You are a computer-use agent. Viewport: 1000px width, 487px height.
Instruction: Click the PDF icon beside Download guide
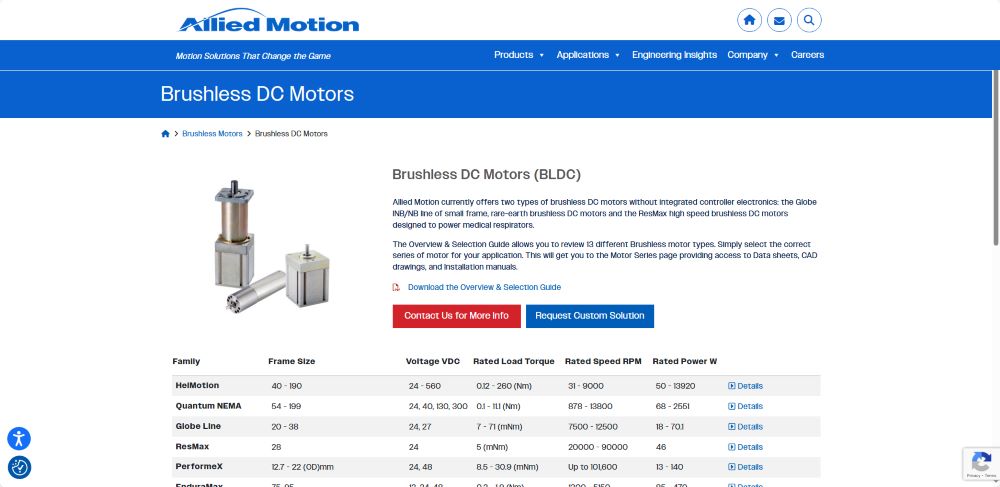tap(396, 287)
